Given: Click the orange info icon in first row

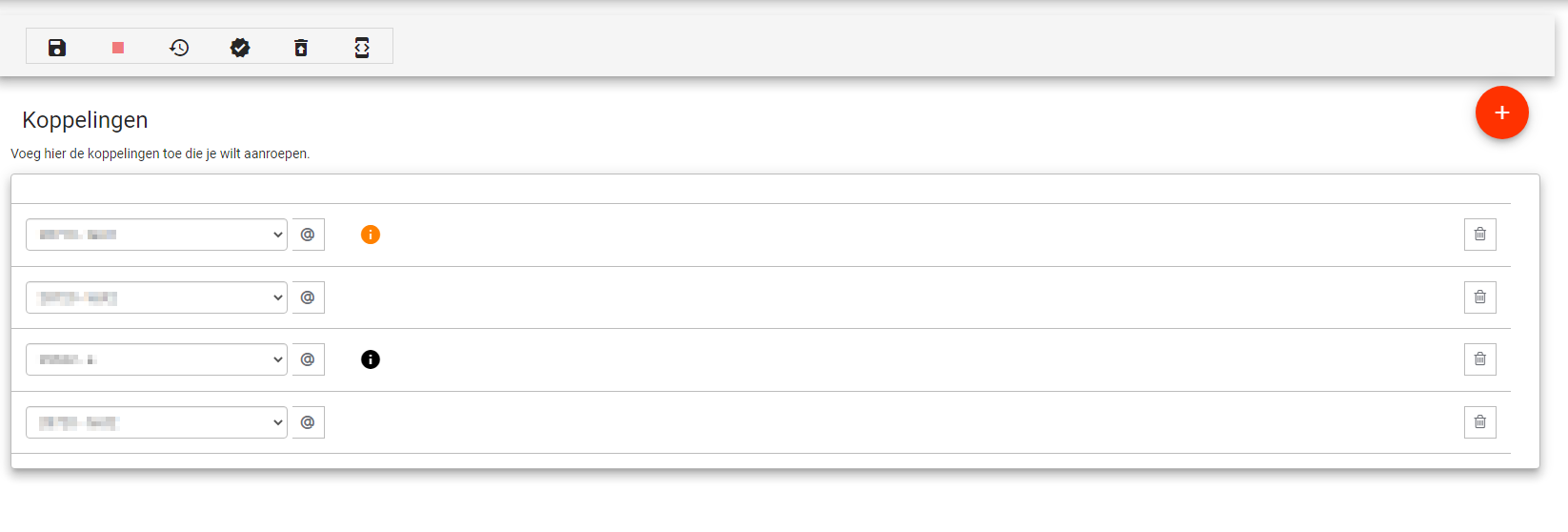Looking at the screenshot, I should 371,235.
